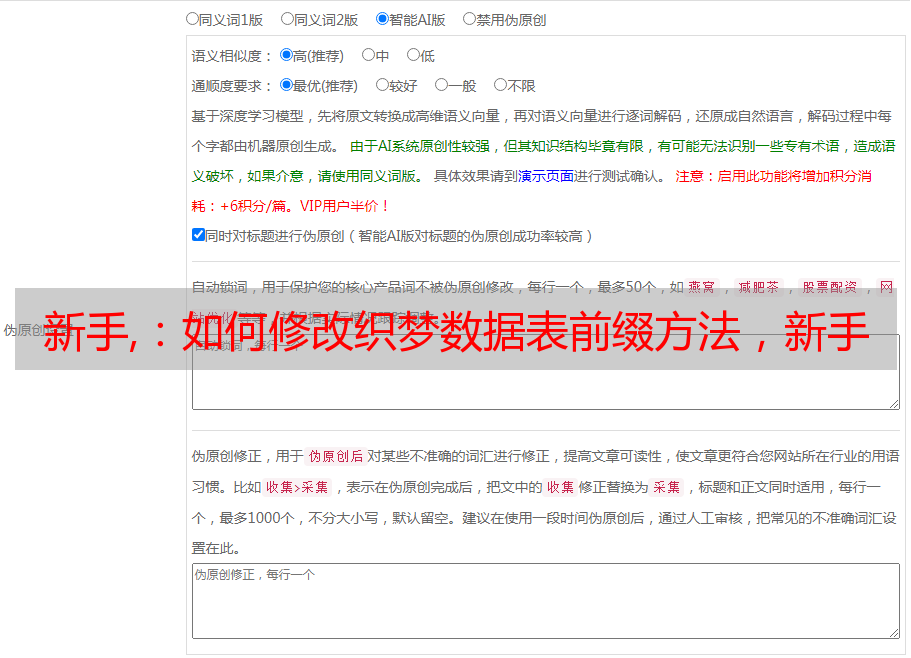Screen dimensions: 911x658
Task: Grab the resize handle of 伪原创修正 textarea
Action: point(894,633)
